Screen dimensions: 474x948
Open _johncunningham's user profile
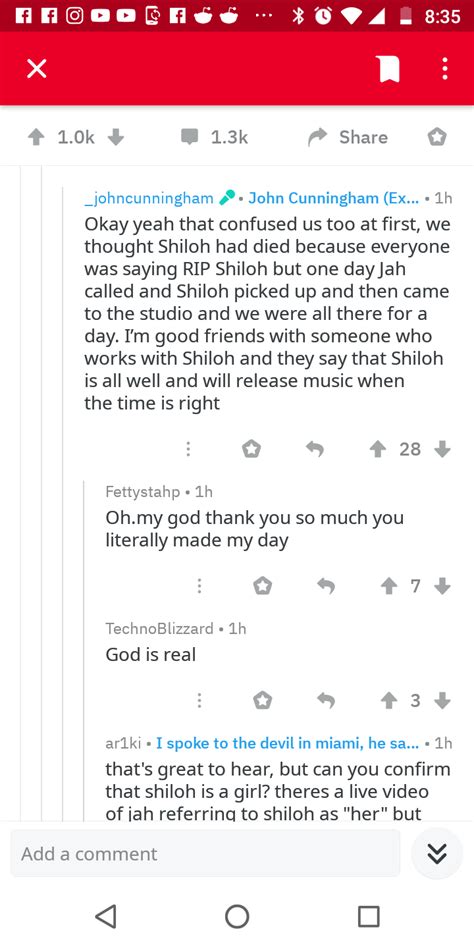point(149,198)
